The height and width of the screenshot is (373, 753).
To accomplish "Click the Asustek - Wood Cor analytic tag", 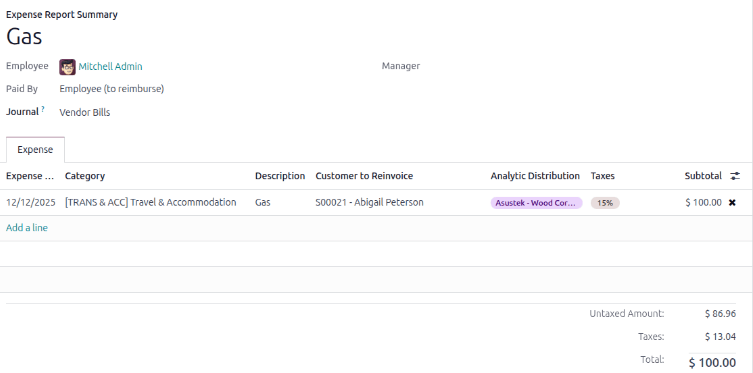I will click(x=536, y=203).
